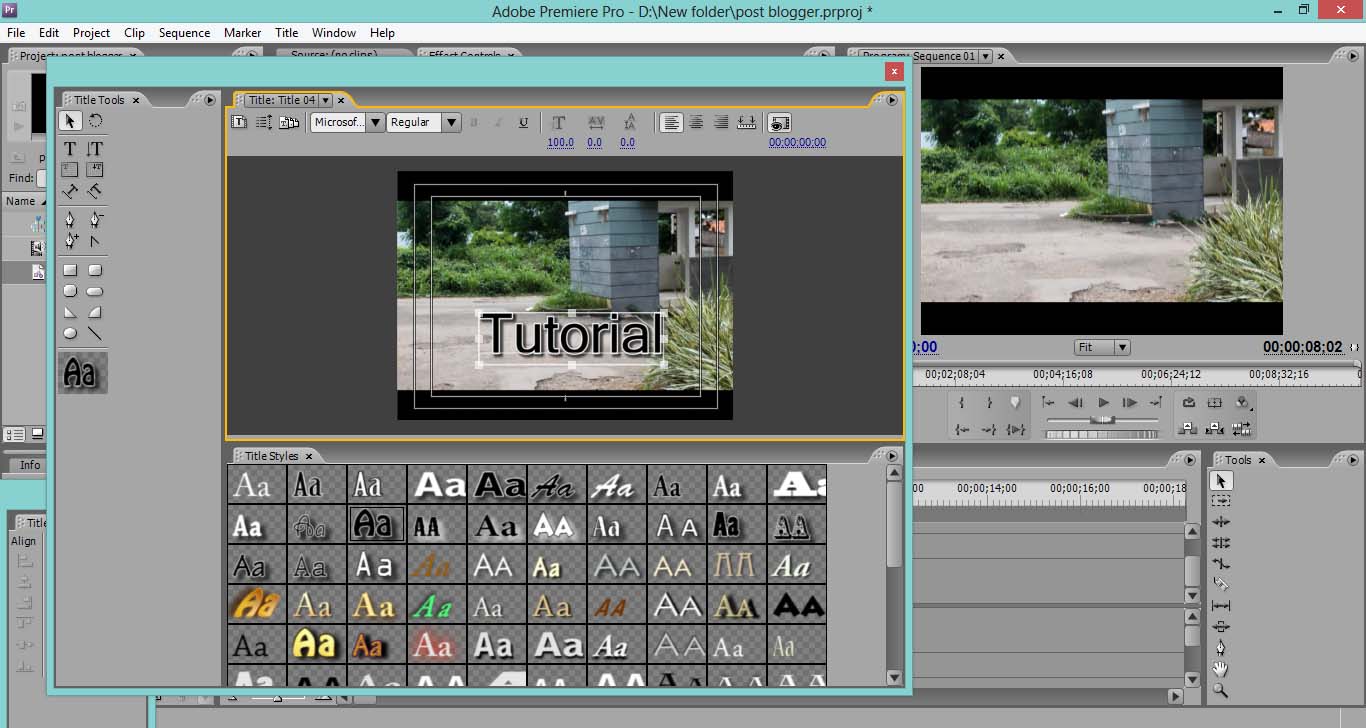The width and height of the screenshot is (1366, 728).
Task: Choose the Rotation tool in Title Tools
Action: (x=95, y=121)
